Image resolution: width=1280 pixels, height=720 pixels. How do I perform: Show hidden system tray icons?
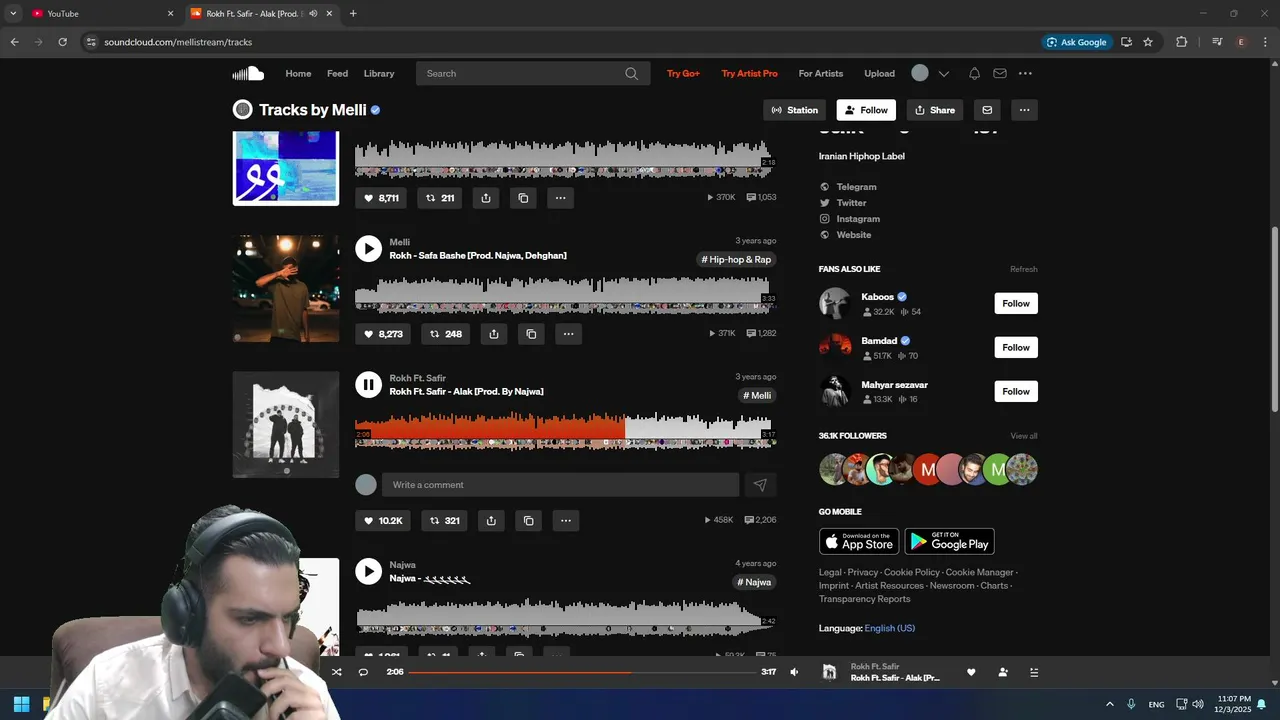[1109, 704]
